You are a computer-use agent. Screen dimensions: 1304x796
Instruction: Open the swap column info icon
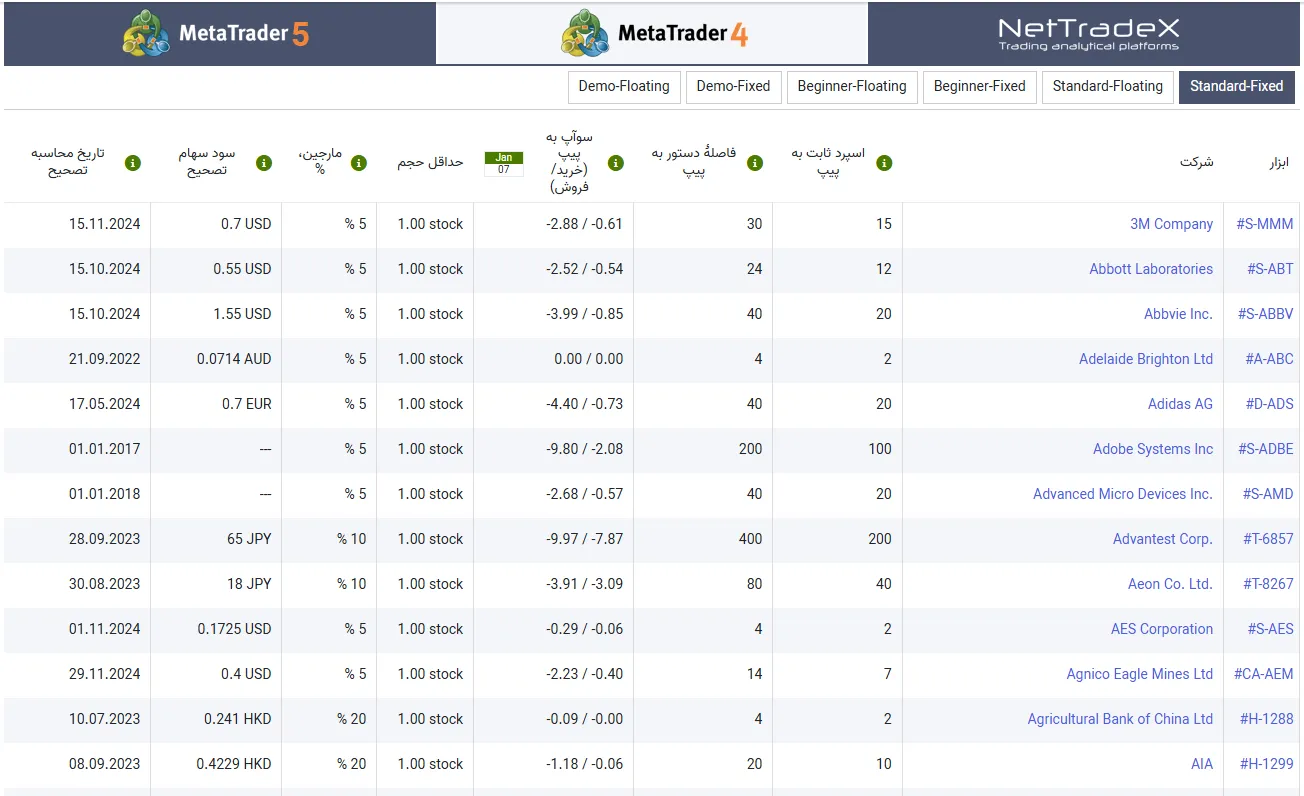point(615,162)
